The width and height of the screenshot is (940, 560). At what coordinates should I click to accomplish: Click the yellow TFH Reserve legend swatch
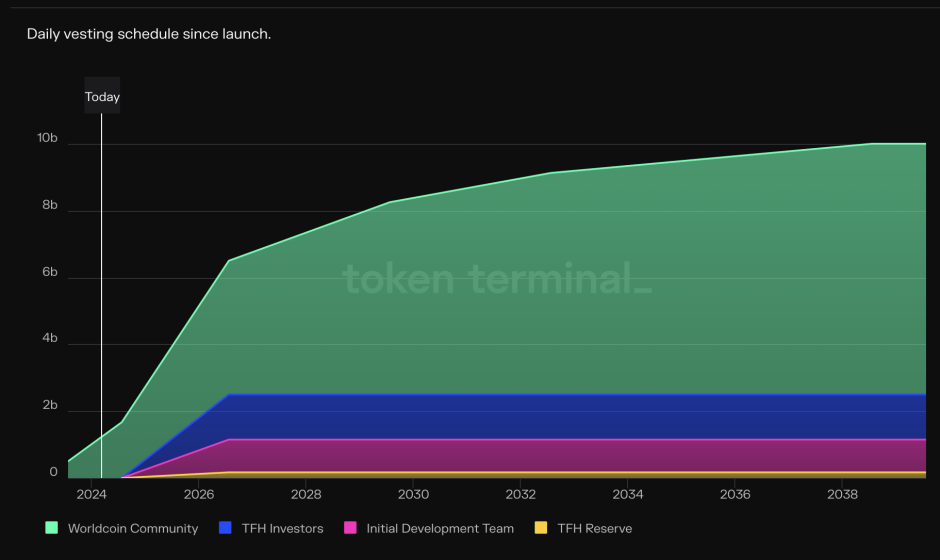point(541,528)
